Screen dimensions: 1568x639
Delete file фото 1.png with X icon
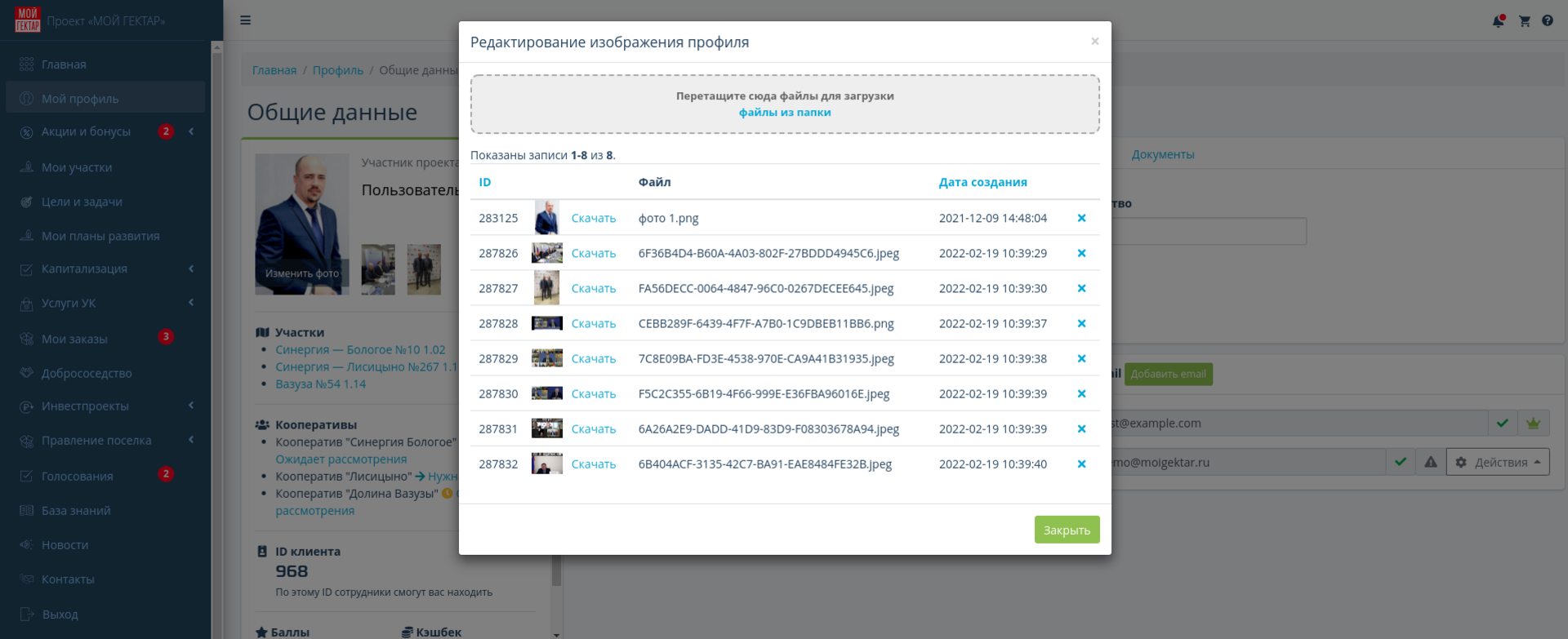click(1081, 218)
